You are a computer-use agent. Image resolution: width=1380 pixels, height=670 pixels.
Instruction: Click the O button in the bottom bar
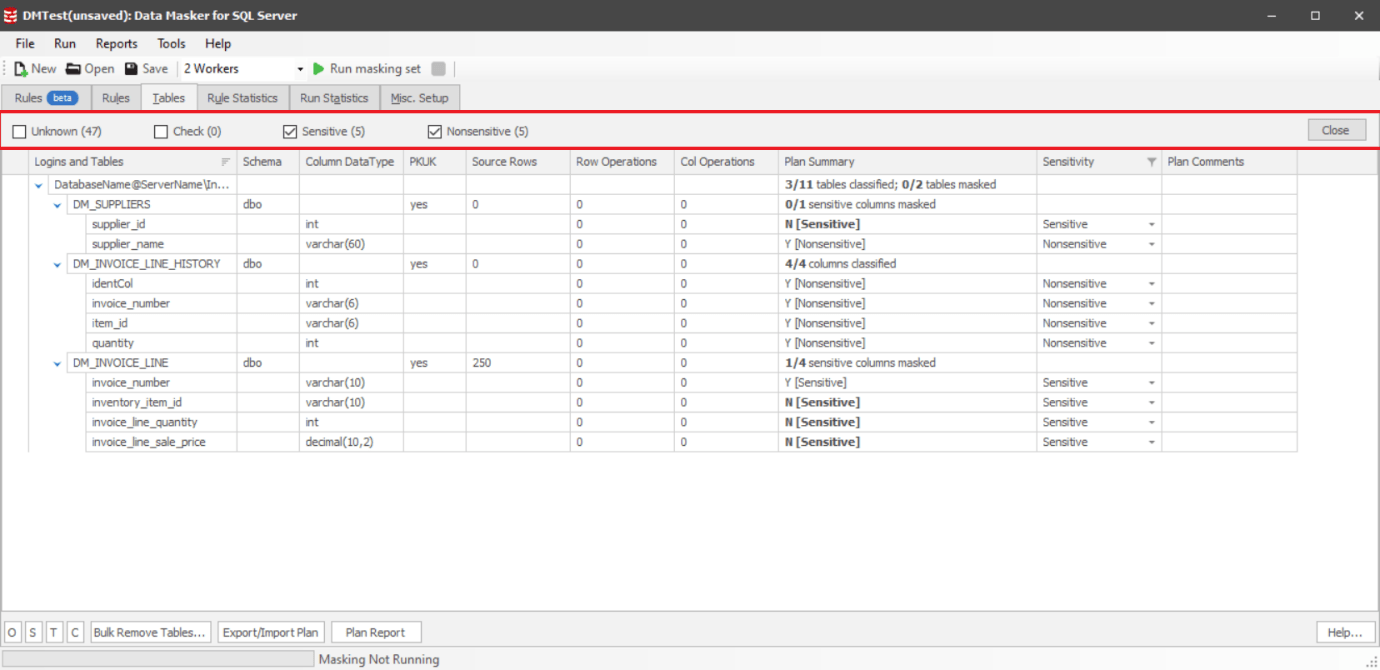11,631
